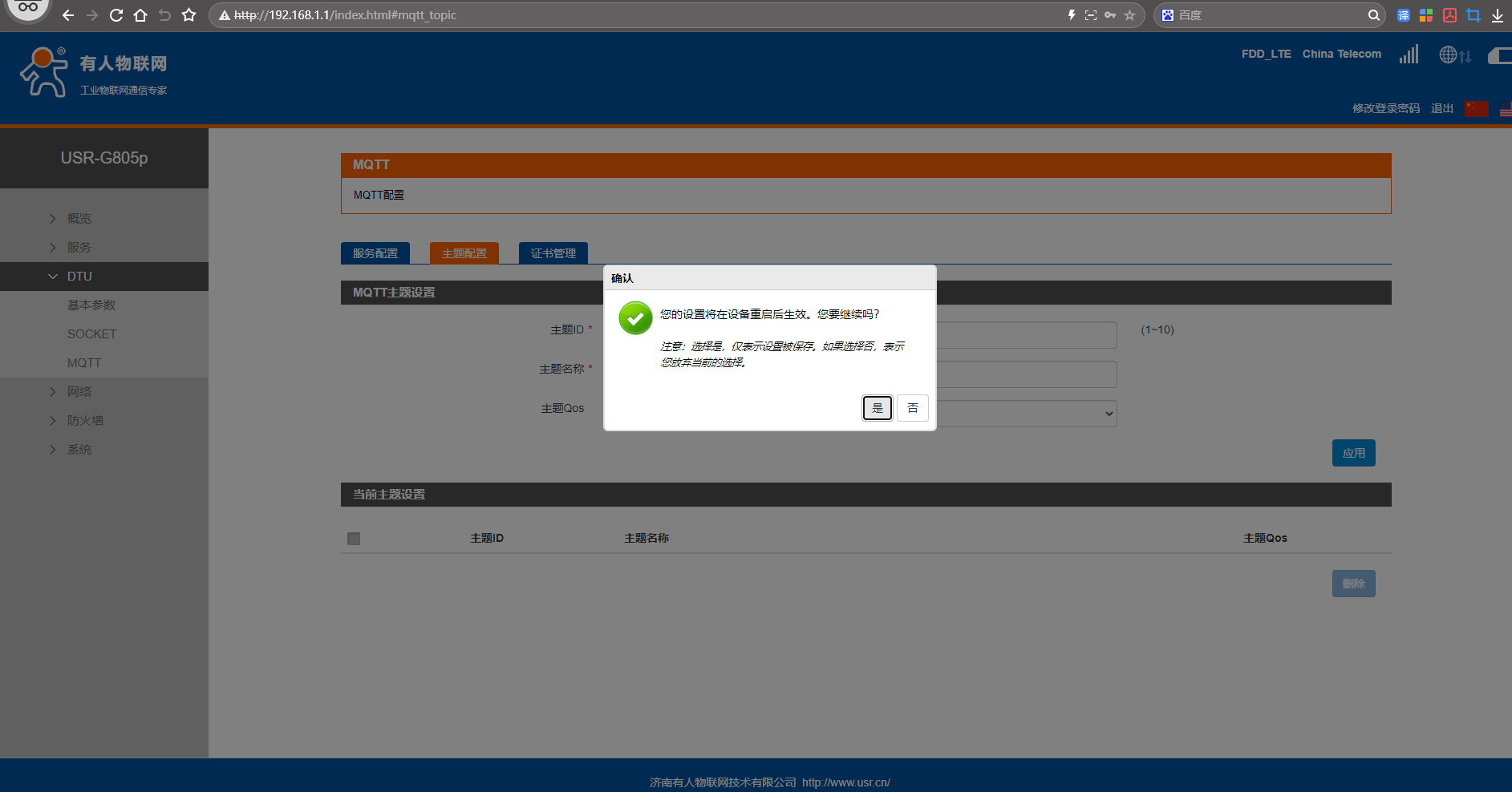
Task: Click the browser home icon
Action: pyautogui.click(x=140, y=15)
